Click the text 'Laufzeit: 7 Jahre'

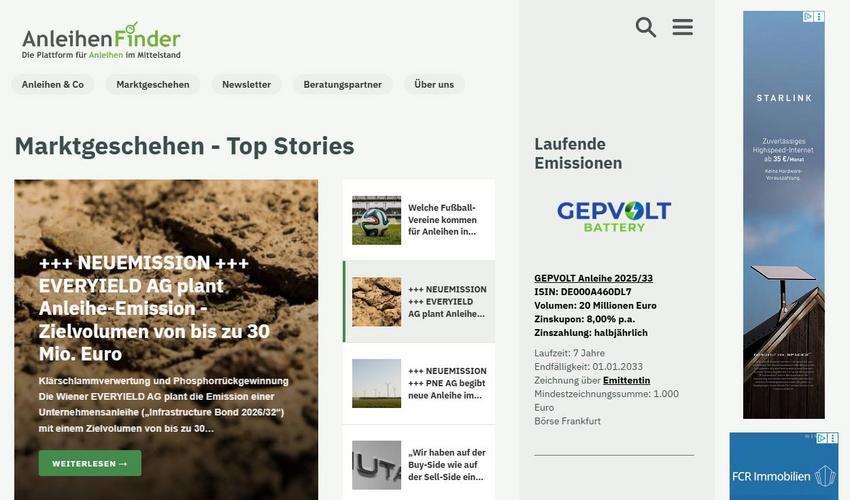(569, 353)
